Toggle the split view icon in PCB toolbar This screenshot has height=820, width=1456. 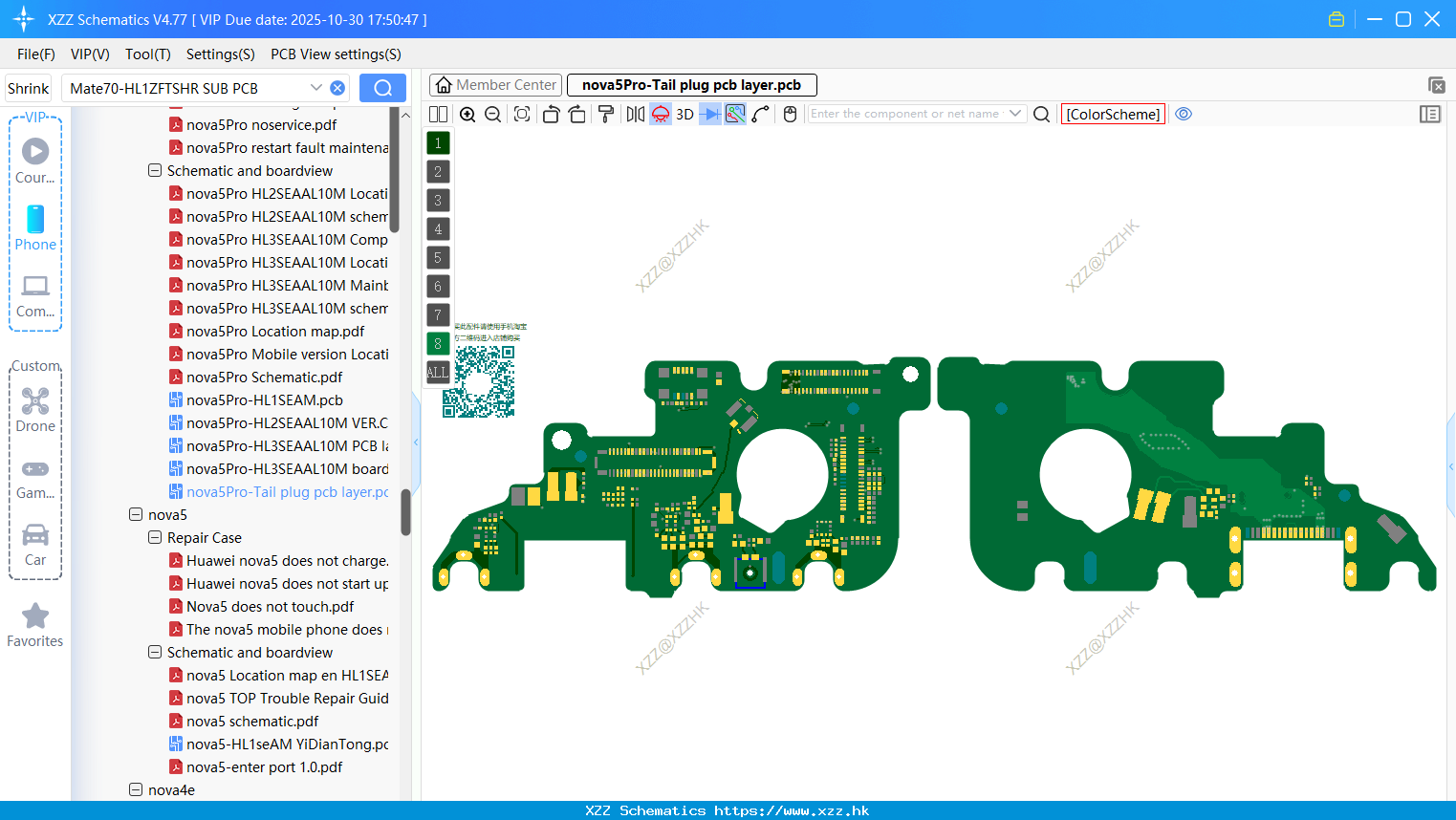click(438, 114)
